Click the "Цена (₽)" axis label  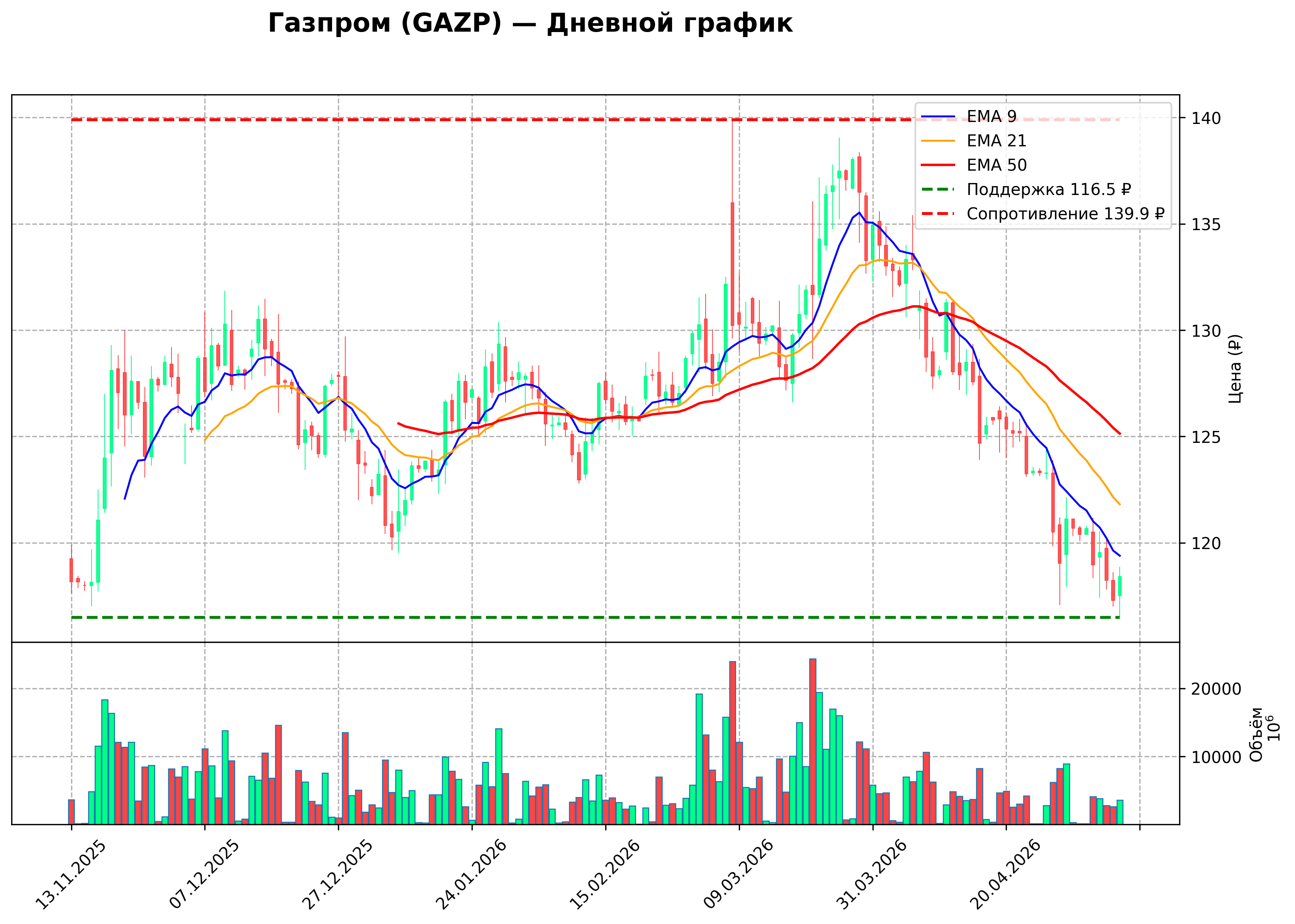tap(1235, 369)
